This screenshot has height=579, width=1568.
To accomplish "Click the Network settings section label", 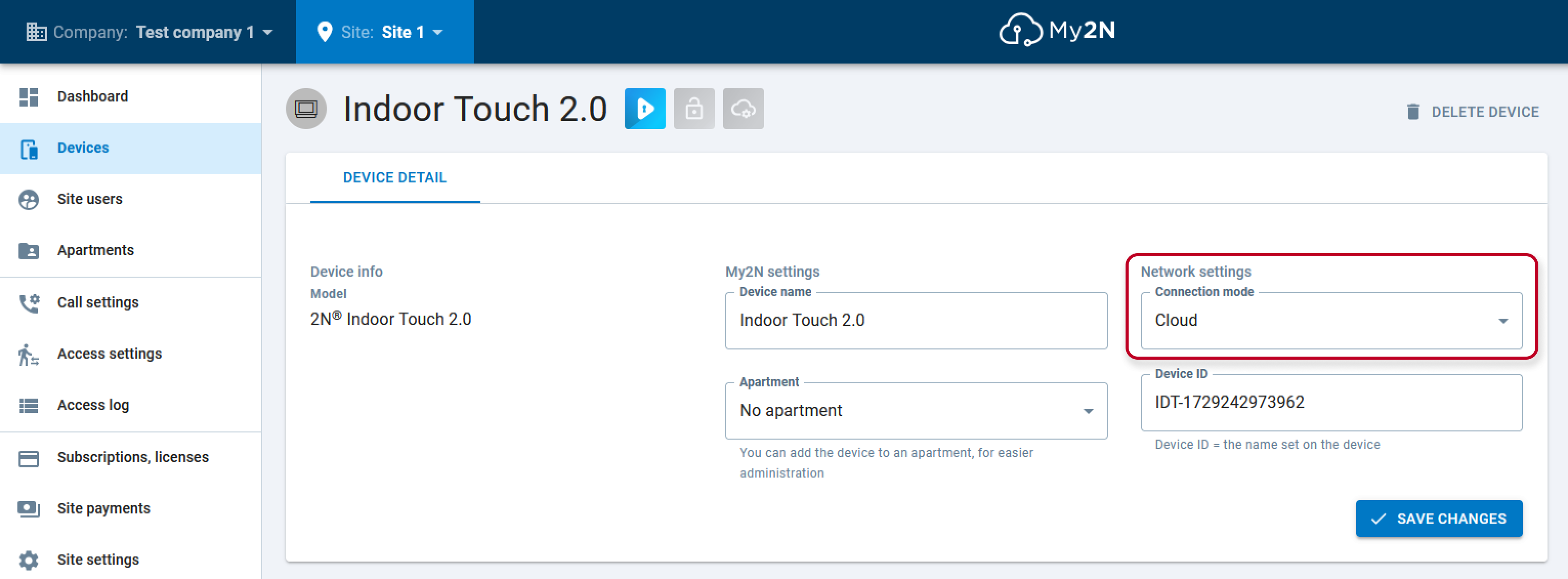I will (x=1196, y=272).
